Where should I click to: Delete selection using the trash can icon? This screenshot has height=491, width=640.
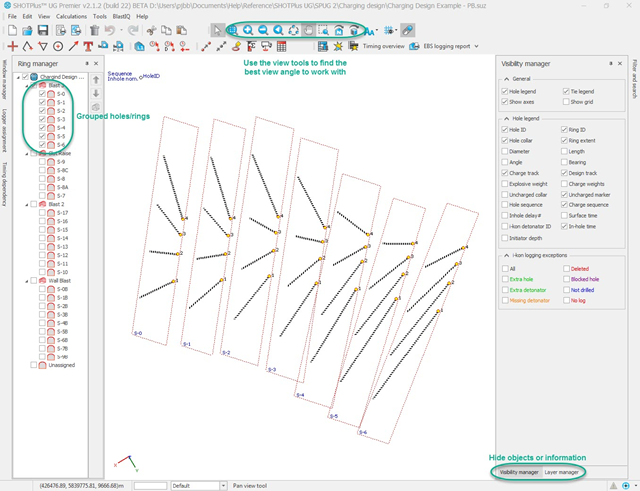coord(94,31)
